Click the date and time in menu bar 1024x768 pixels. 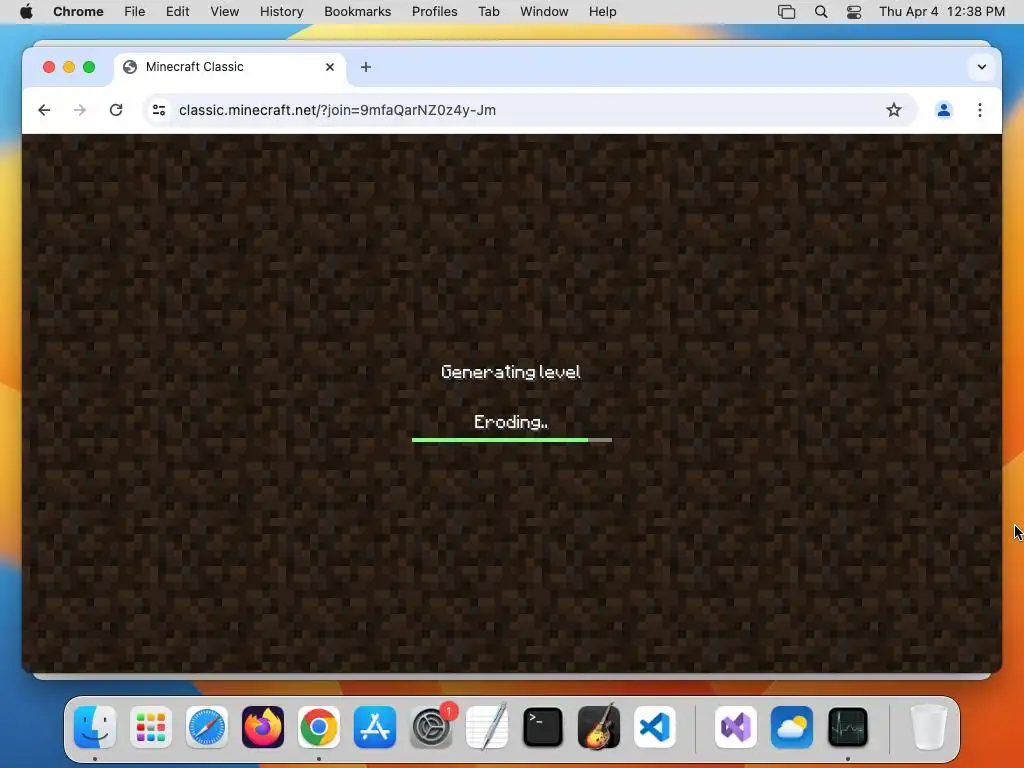click(942, 12)
